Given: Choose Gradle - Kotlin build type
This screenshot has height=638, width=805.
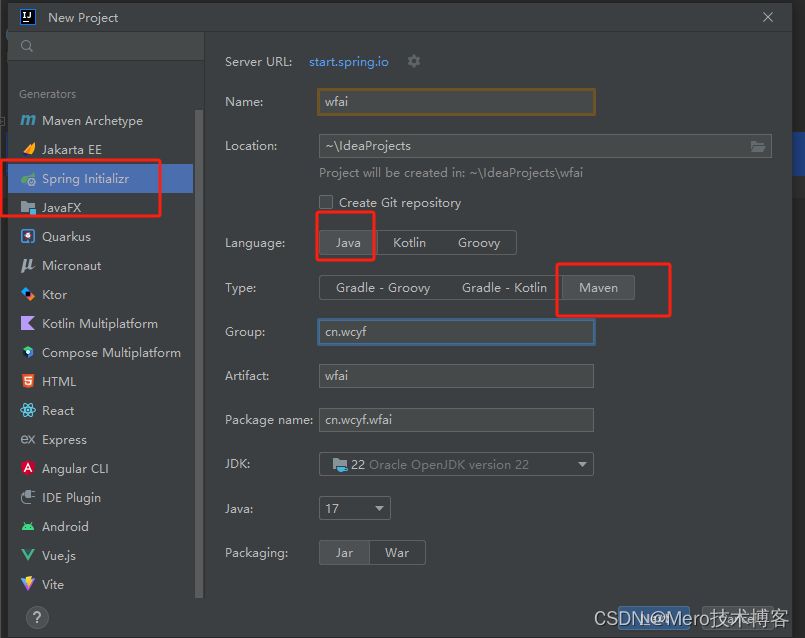Looking at the screenshot, I should [504, 288].
